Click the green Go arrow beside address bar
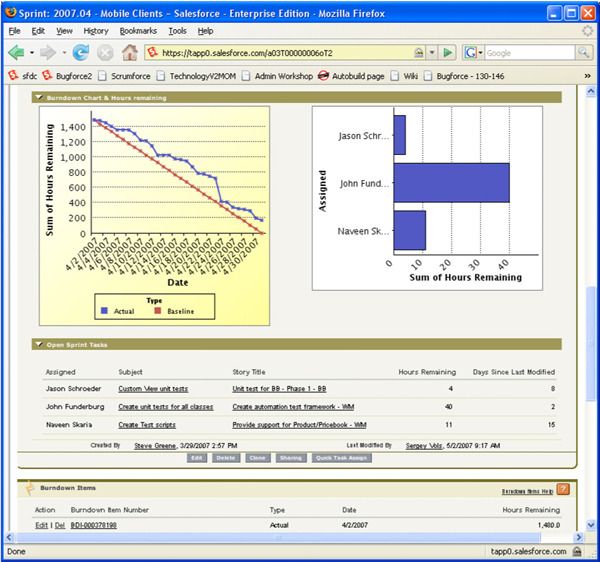Screen dimensions: 600x562 click(447, 52)
